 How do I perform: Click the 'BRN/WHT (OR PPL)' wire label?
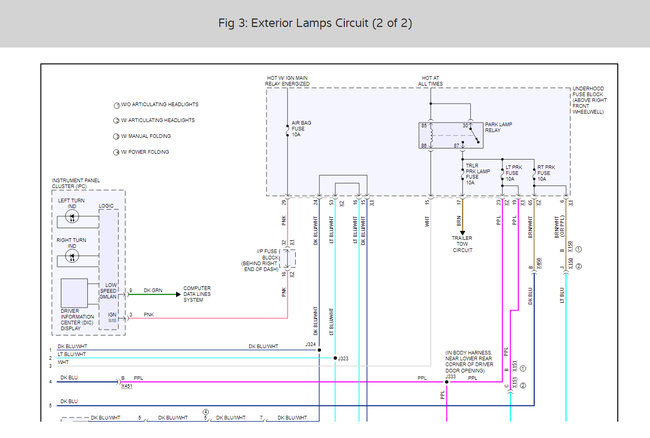[x=560, y=226]
